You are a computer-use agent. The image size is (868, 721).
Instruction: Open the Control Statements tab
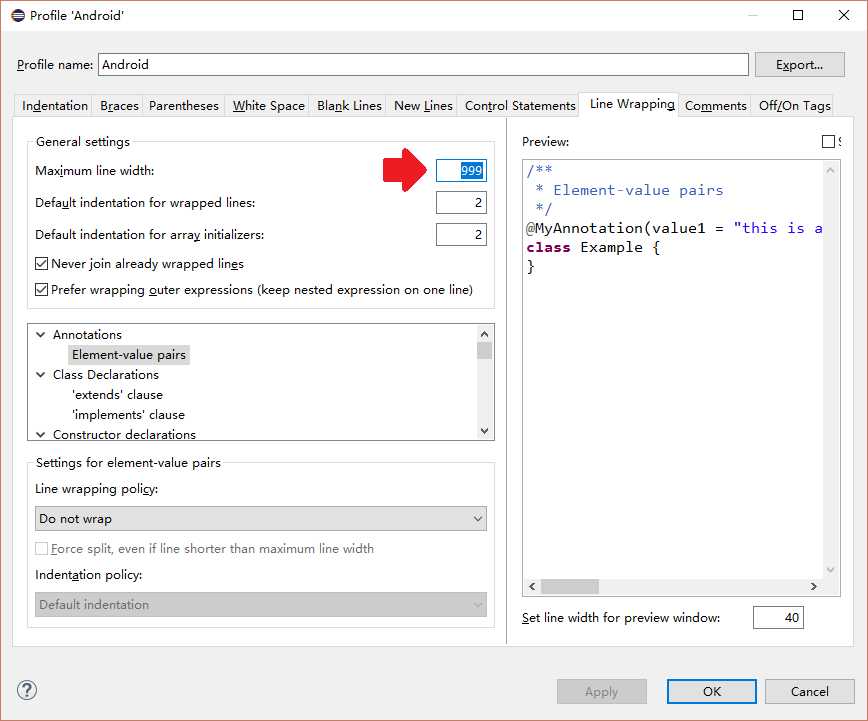coord(520,105)
